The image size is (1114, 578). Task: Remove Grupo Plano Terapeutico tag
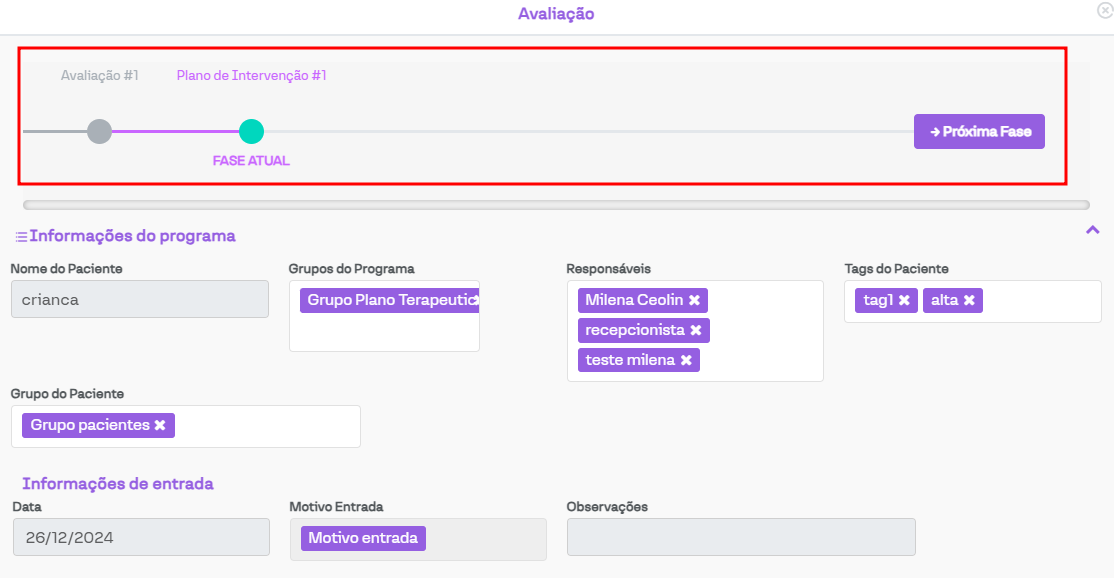pos(475,300)
